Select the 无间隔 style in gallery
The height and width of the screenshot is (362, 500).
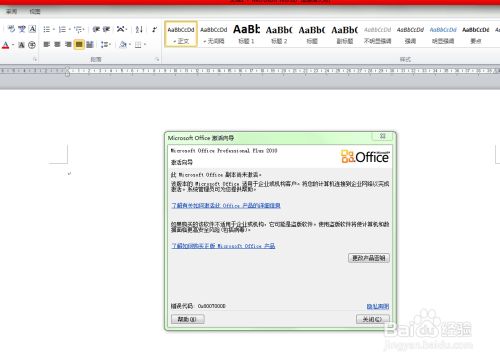coord(214,34)
